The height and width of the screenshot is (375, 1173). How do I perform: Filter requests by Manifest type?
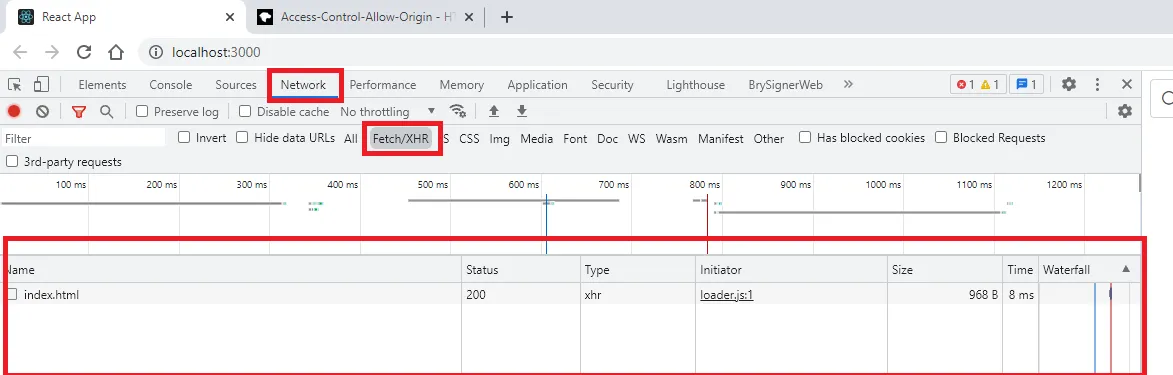click(x=721, y=138)
